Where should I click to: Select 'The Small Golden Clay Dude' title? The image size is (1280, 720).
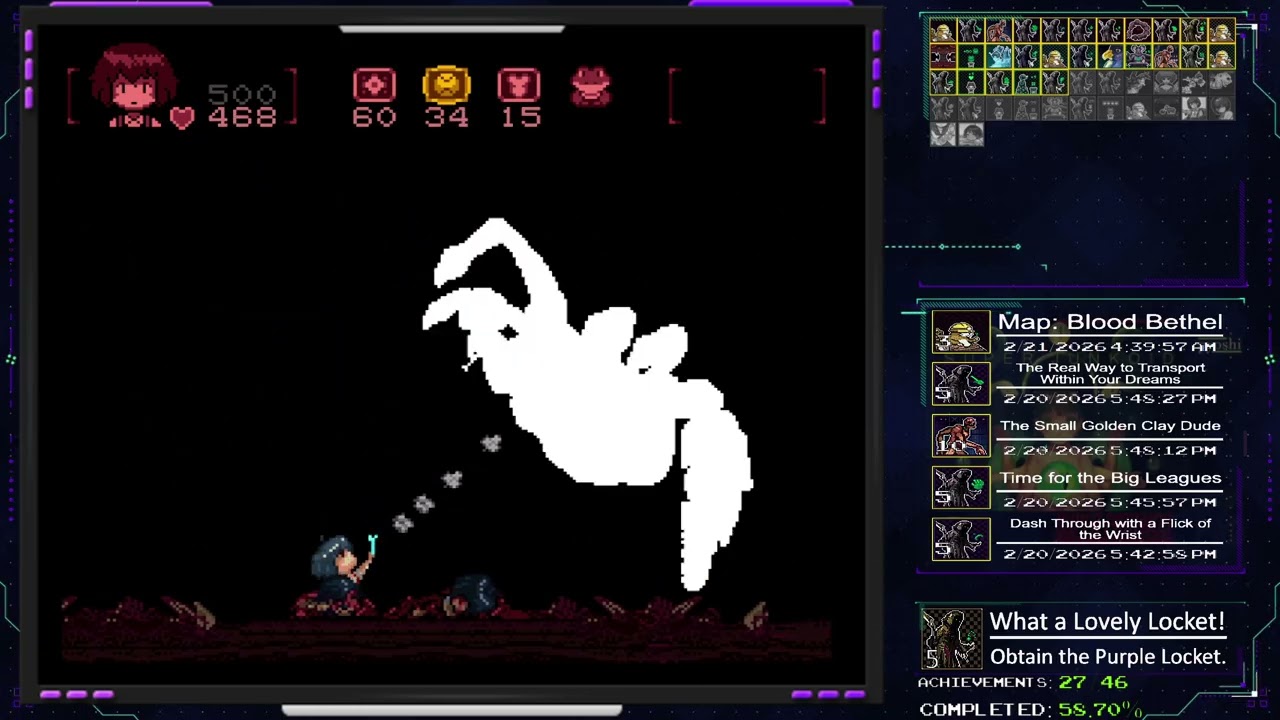1110,426
